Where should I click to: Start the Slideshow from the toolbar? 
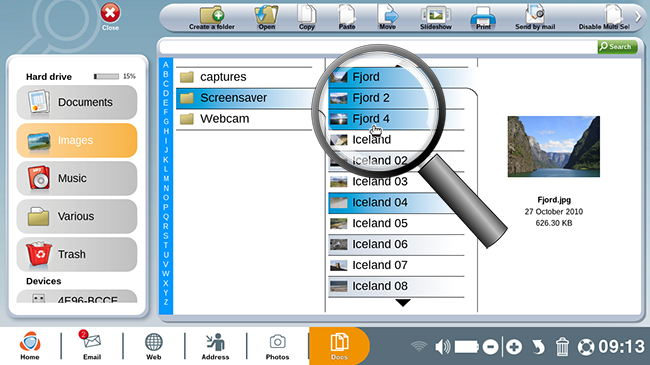point(436,18)
